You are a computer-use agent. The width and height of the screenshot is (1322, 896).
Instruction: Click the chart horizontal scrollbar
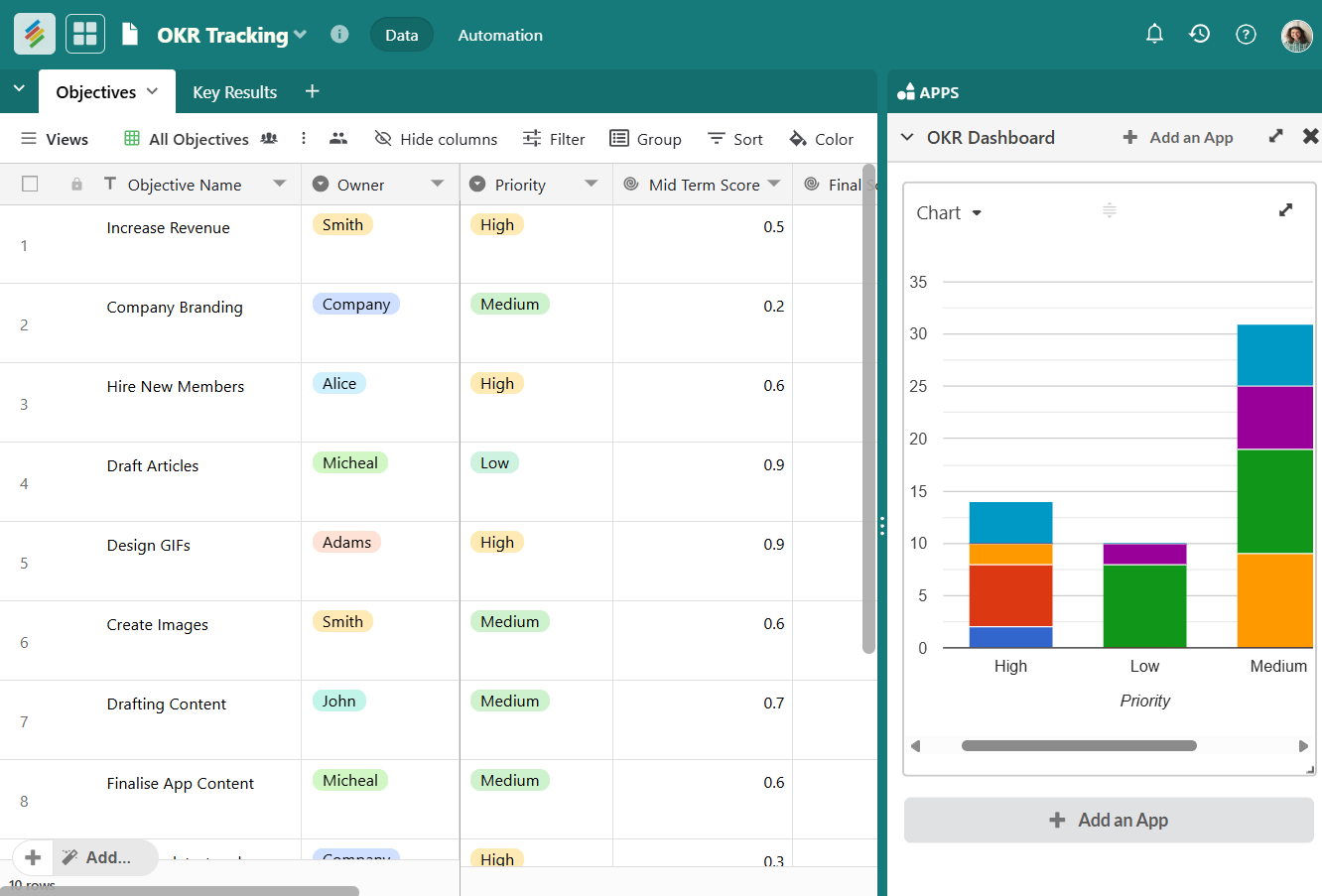pos(1079,745)
